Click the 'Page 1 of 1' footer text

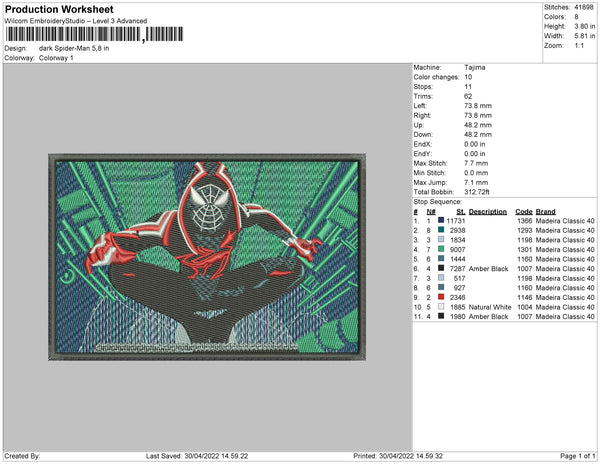[577, 456]
